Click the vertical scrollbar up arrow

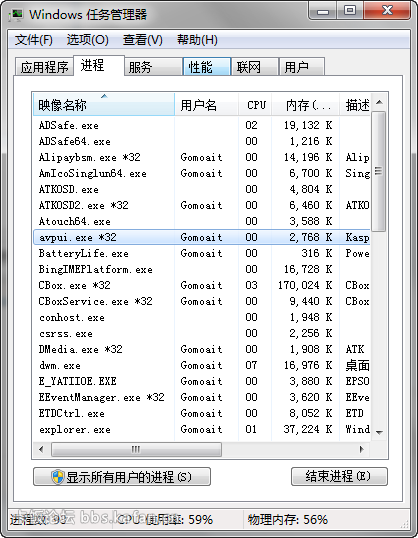pyautogui.click(x=379, y=102)
